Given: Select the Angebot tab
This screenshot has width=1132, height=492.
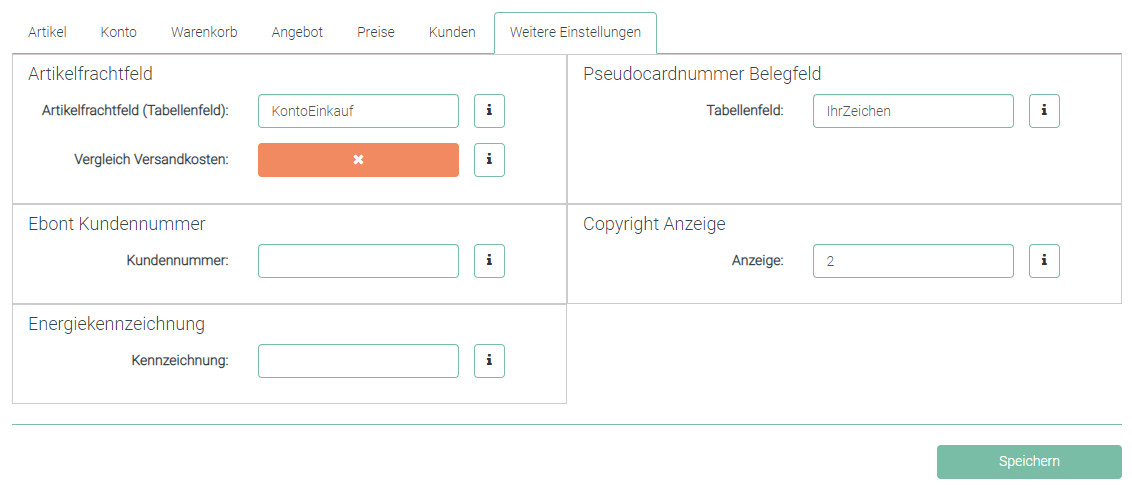Looking at the screenshot, I should click(x=297, y=32).
